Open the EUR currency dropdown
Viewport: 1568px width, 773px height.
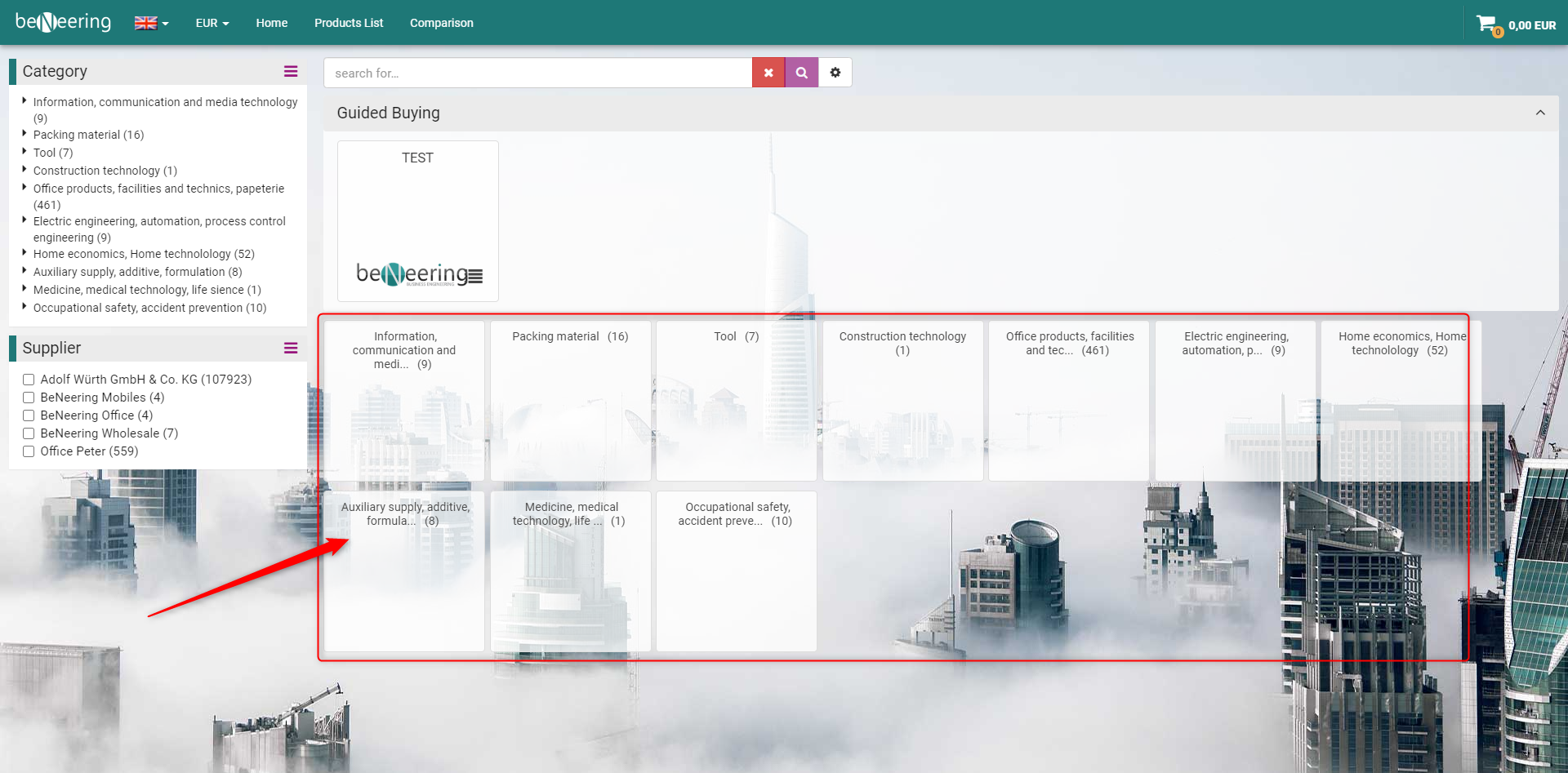pos(212,23)
